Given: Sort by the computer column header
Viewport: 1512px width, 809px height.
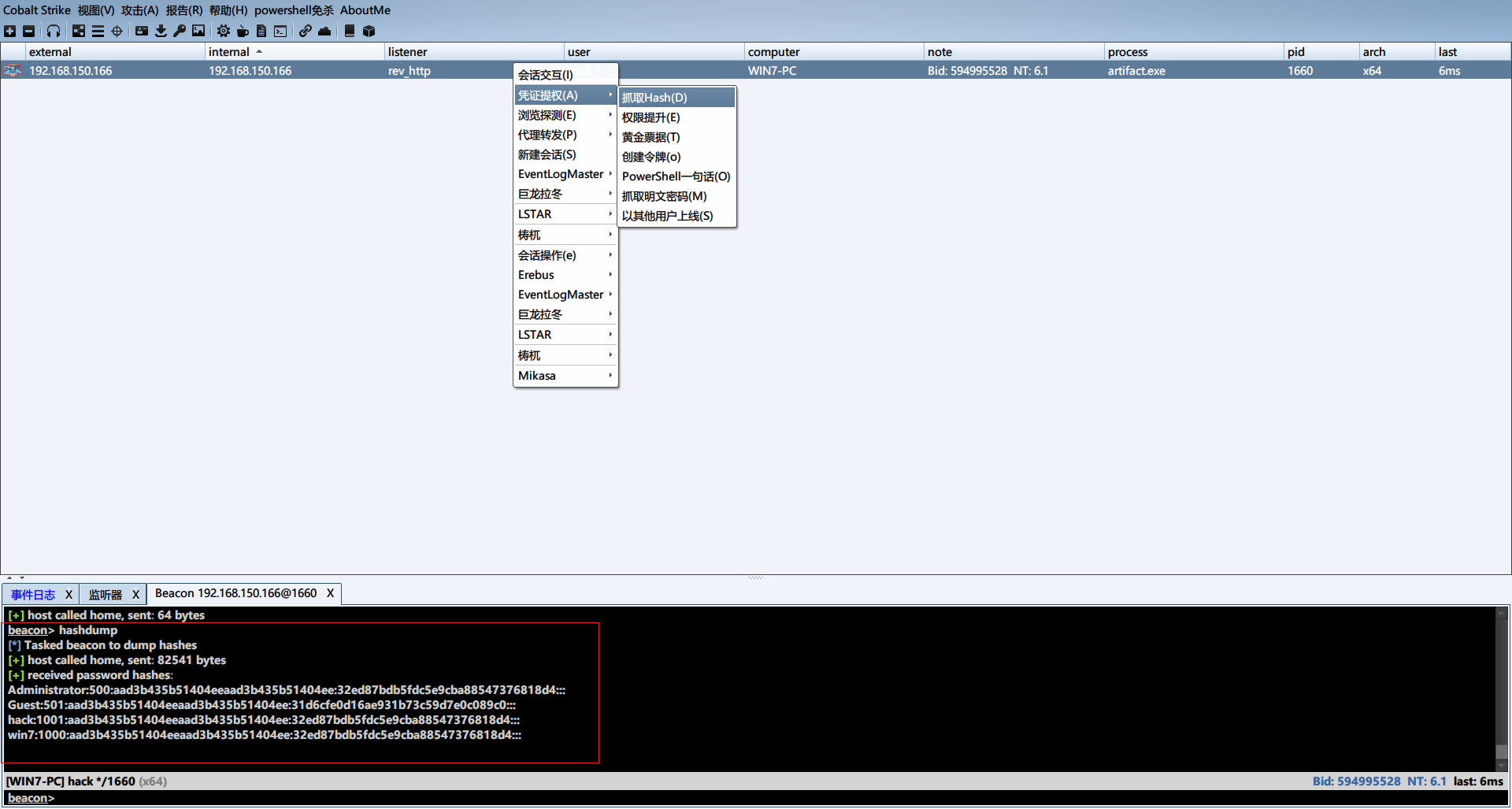Looking at the screenshot, I should click(x=834, y=52).
